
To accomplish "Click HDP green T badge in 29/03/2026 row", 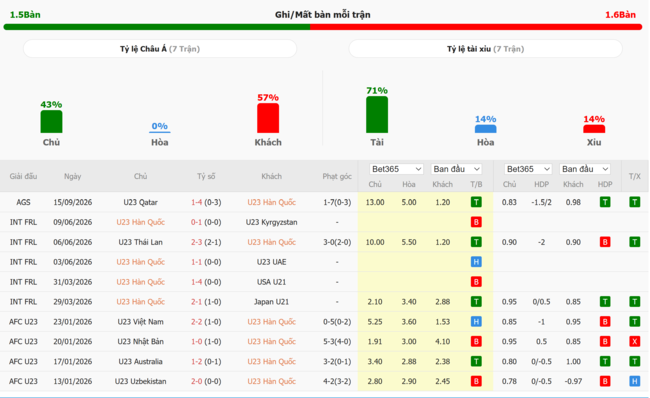I will click(605, 302).
